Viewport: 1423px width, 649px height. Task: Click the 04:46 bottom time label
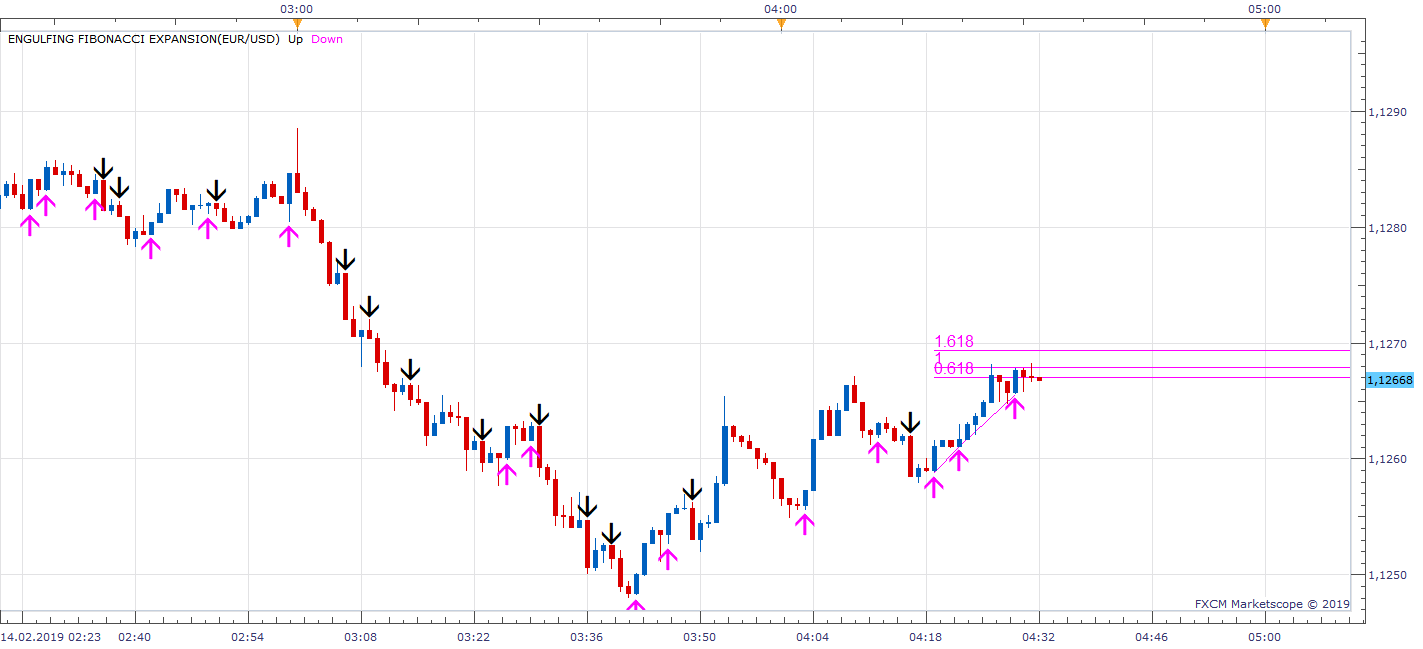(x=1152, y=636)
